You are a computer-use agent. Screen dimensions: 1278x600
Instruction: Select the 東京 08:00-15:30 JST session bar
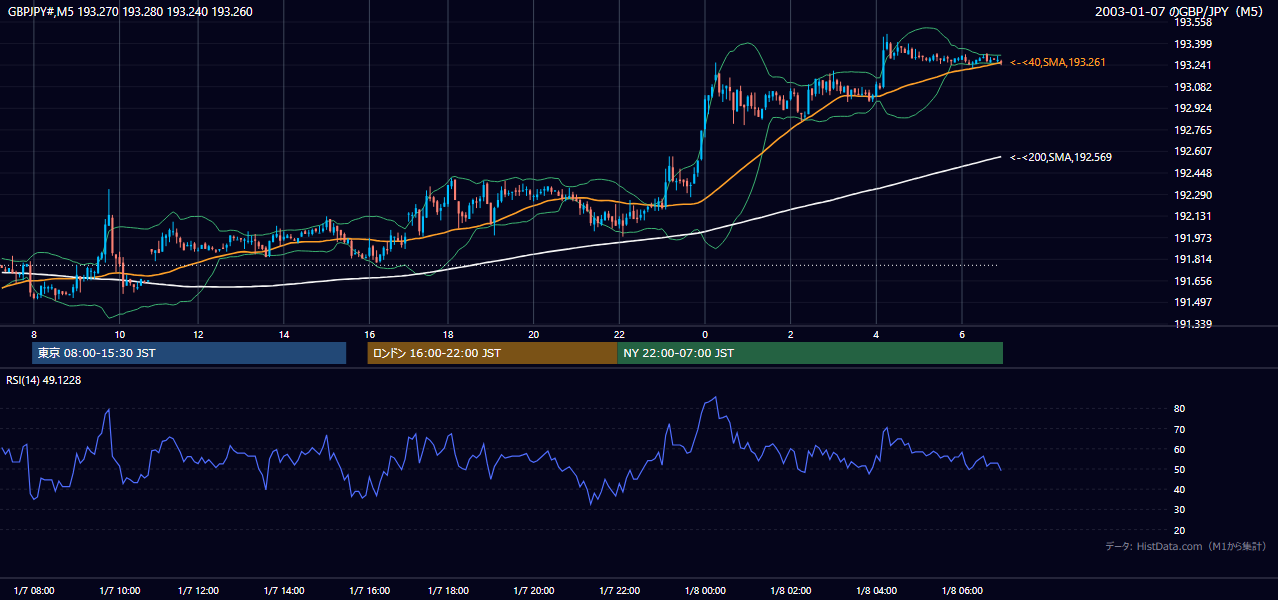click(189, 353)
